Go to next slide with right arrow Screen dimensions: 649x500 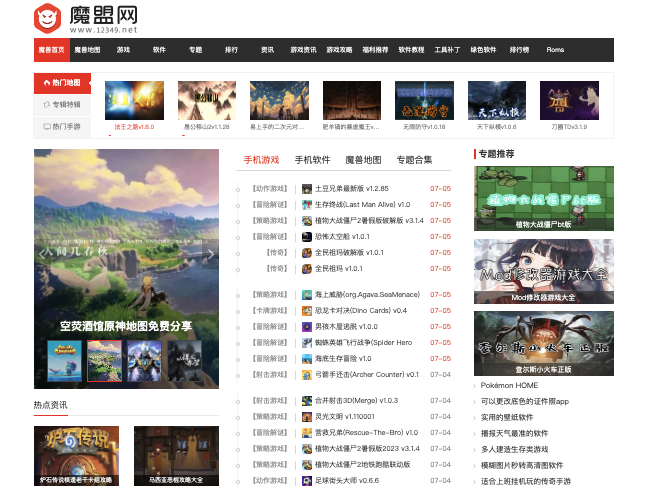(211, 254)
